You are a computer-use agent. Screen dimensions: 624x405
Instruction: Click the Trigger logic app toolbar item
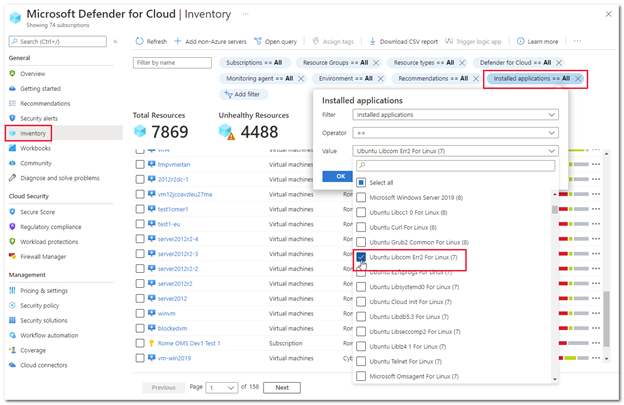pos(473,41)
